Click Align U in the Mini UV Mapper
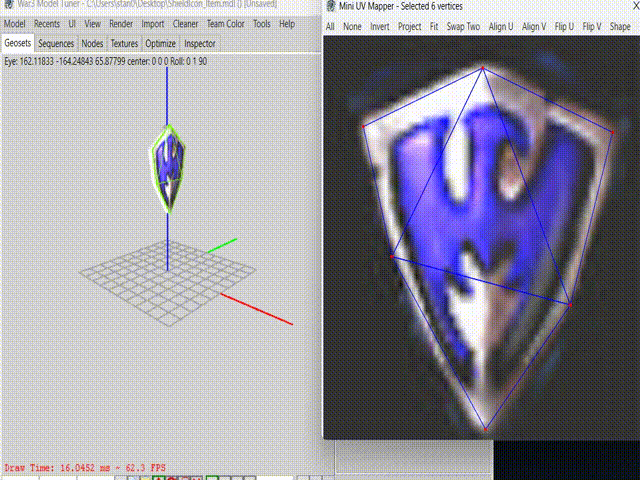 coord(501,27)
